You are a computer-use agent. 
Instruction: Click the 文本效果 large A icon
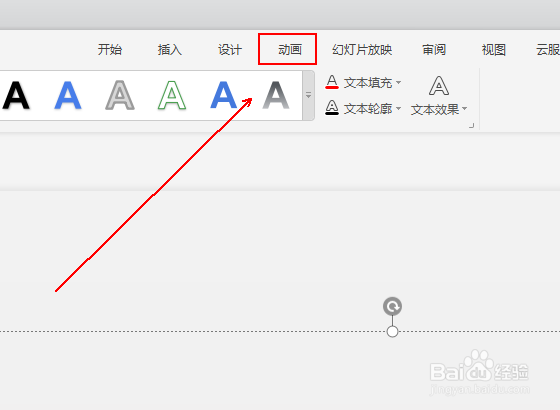click(439, 86)
